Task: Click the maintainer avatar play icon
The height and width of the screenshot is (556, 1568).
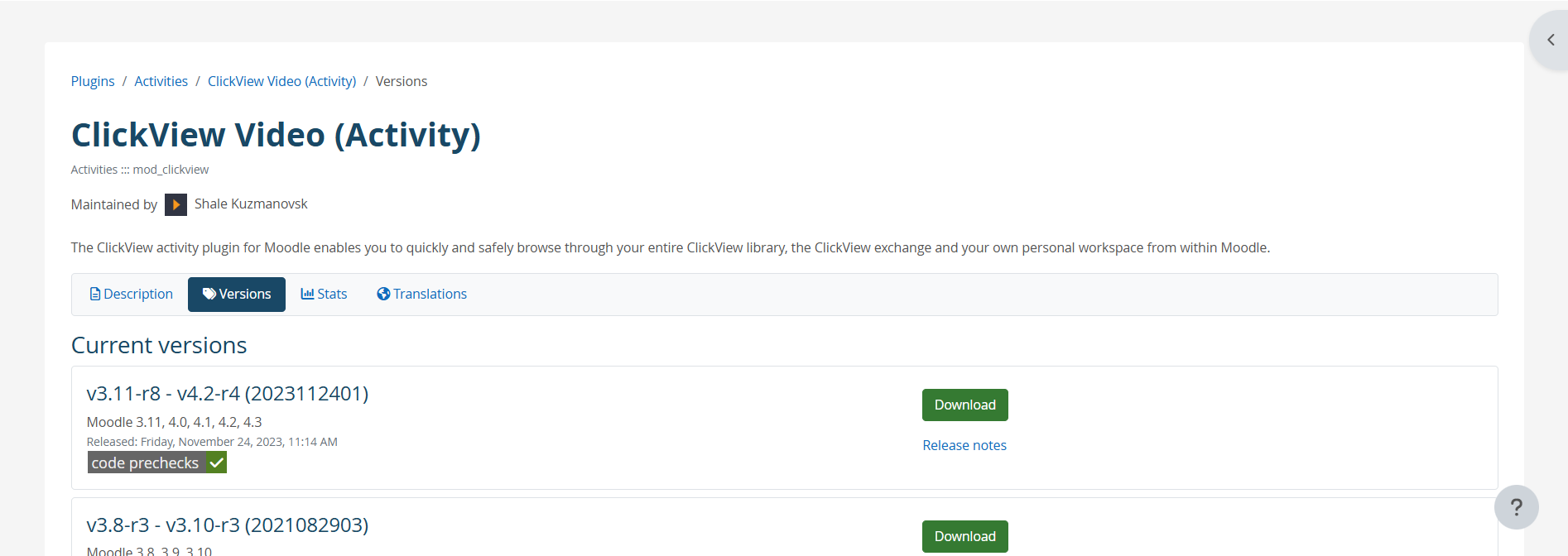Action: click(176, 204)
